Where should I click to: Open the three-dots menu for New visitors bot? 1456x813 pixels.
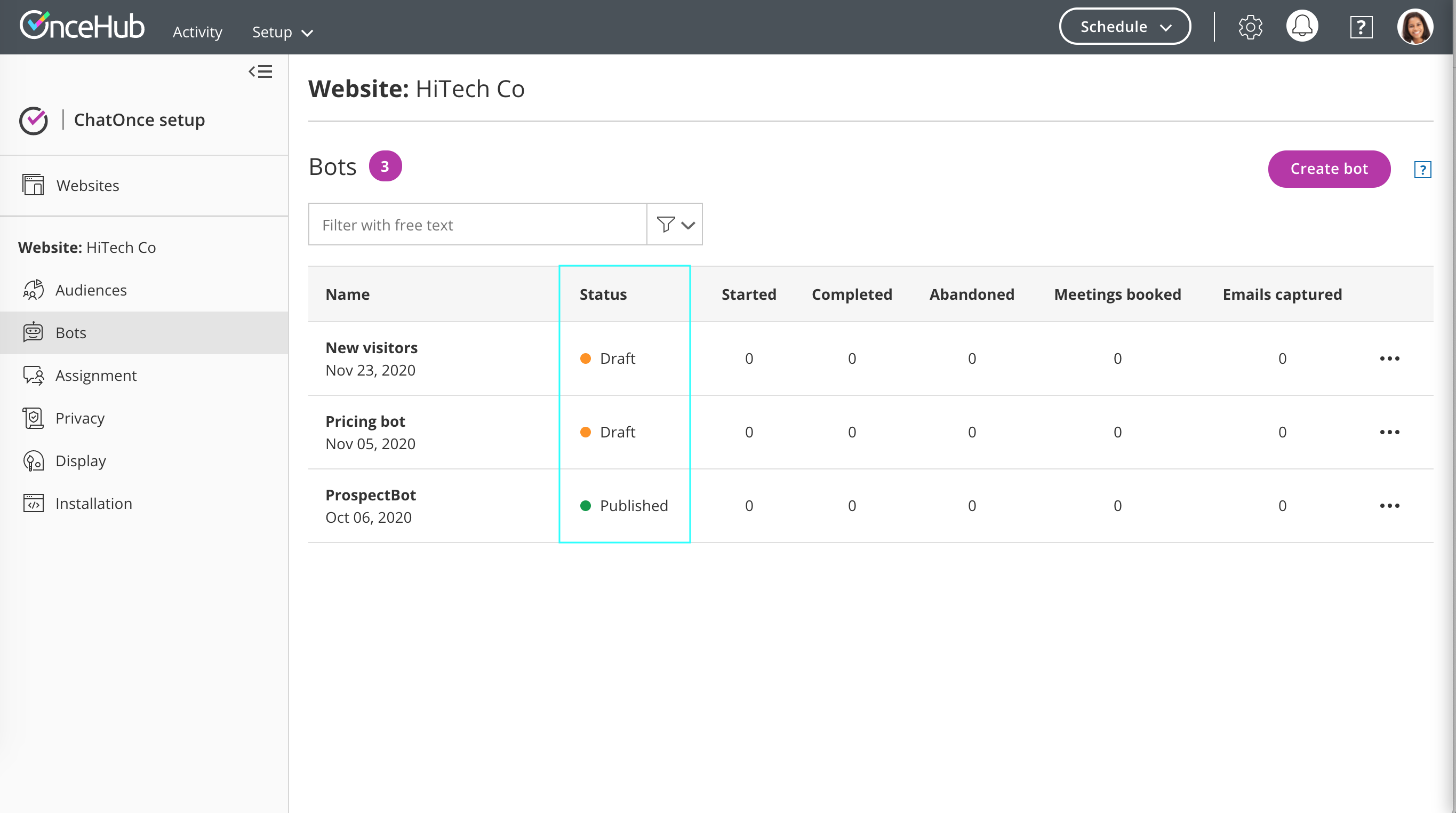[1389, 358]
